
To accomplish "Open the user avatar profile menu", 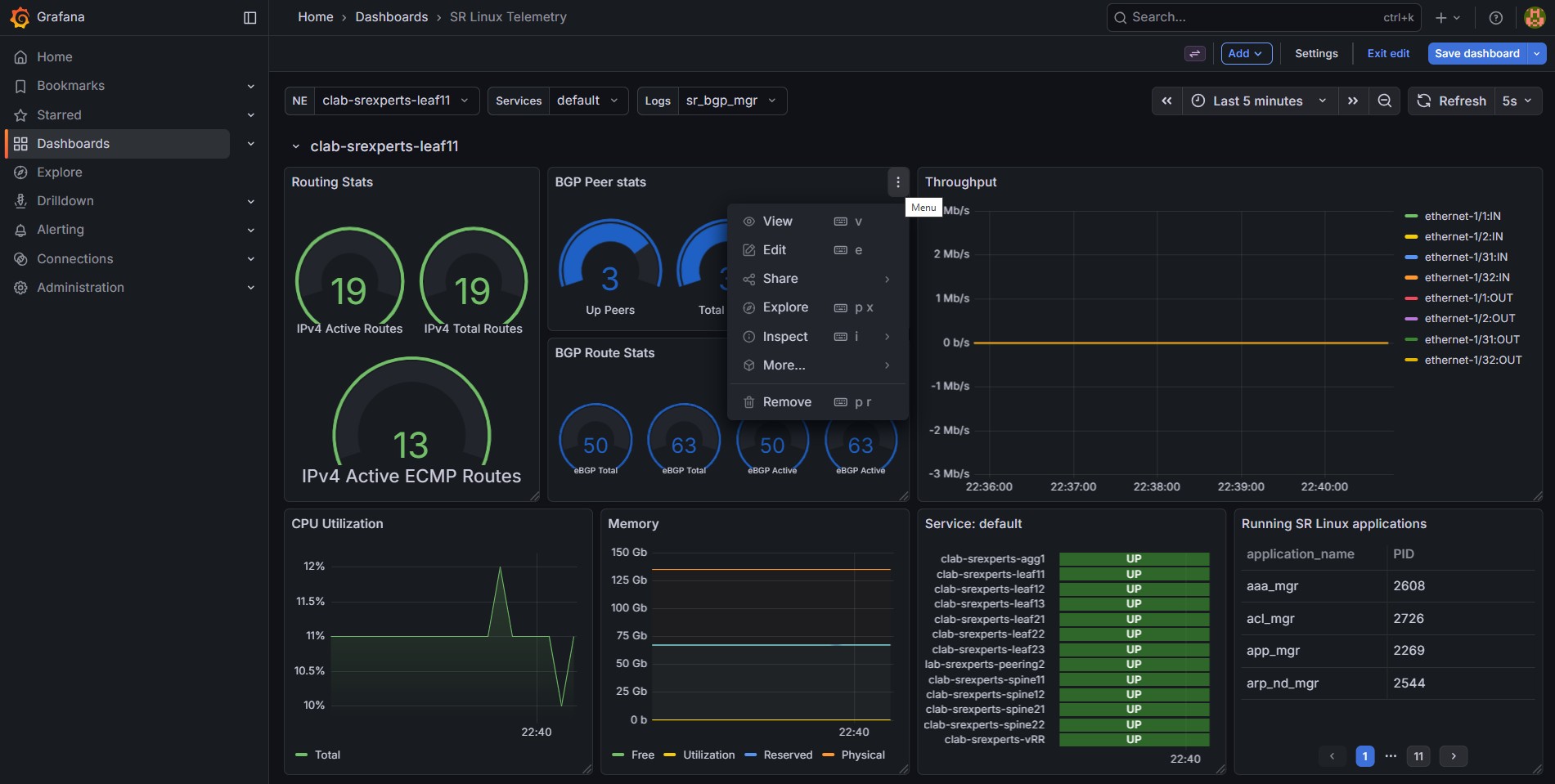I will [x=1535, y=17].
